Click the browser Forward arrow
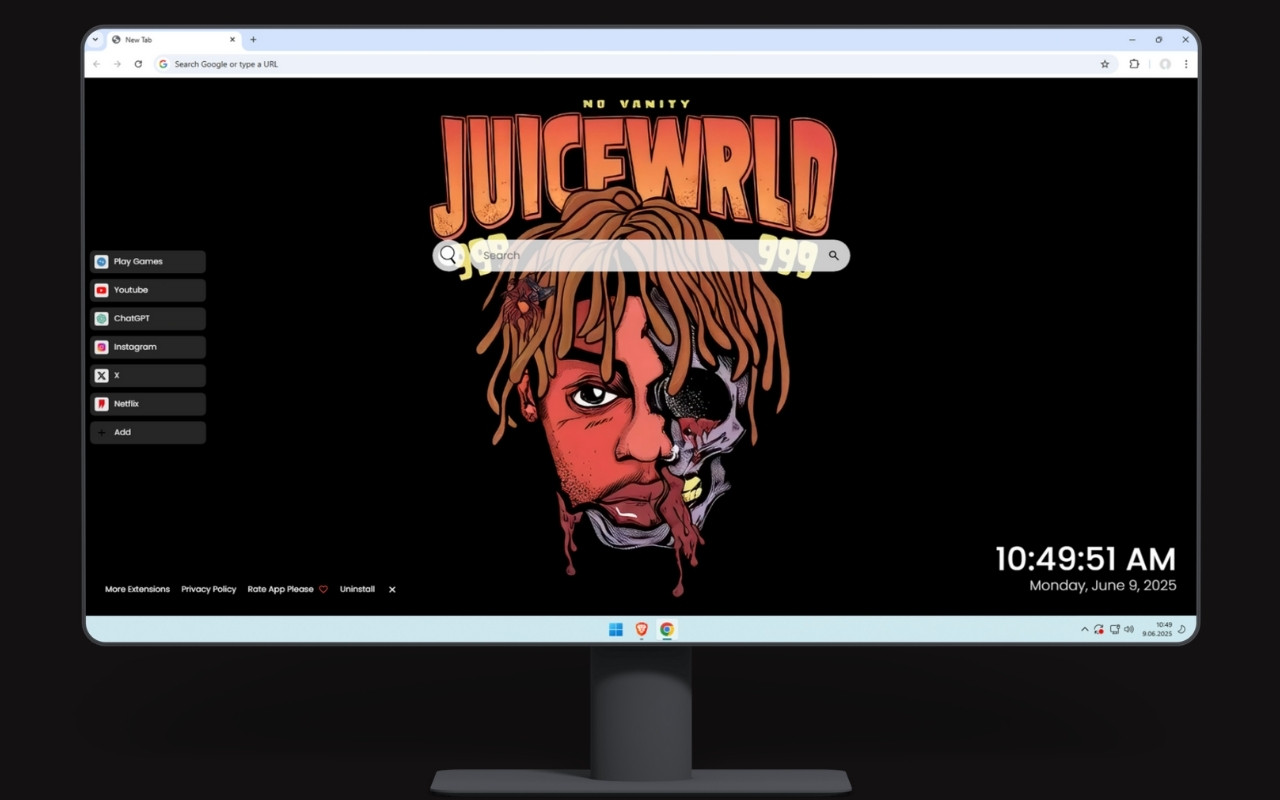The width and height of the screenshot is (1280, 800). coord(117,64)
